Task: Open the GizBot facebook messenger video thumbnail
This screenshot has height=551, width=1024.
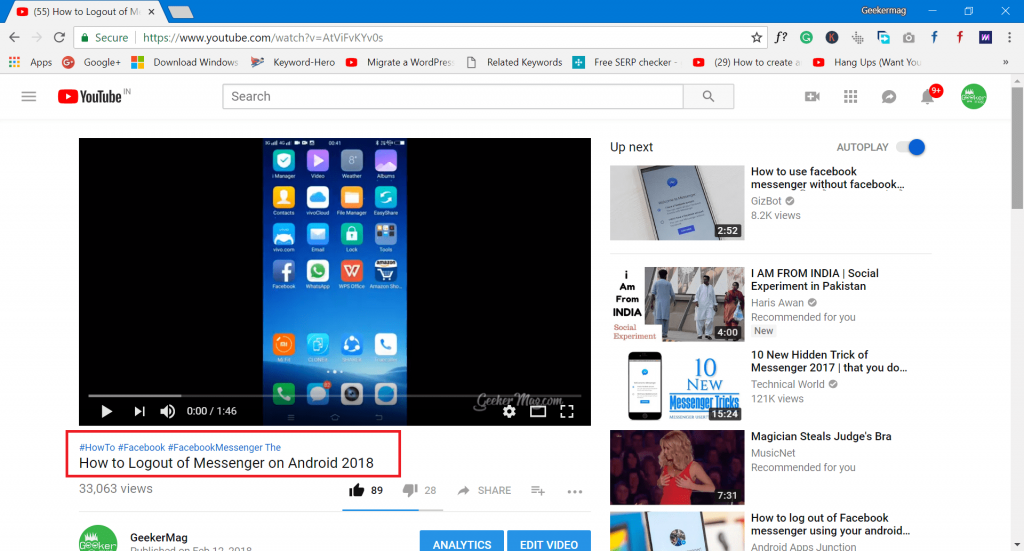Action: pos(677,202)
